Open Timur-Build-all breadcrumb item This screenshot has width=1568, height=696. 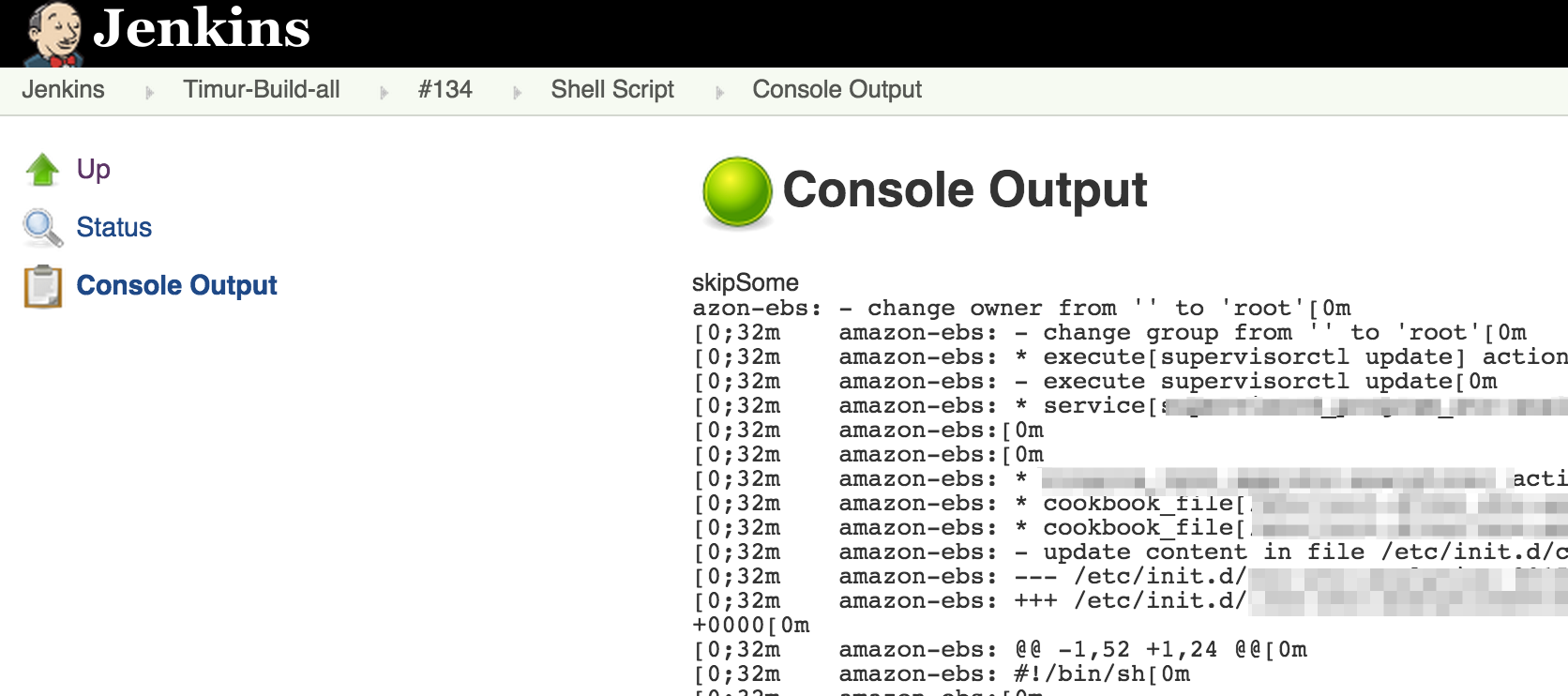pyautogui.click(x=262, y=90)
